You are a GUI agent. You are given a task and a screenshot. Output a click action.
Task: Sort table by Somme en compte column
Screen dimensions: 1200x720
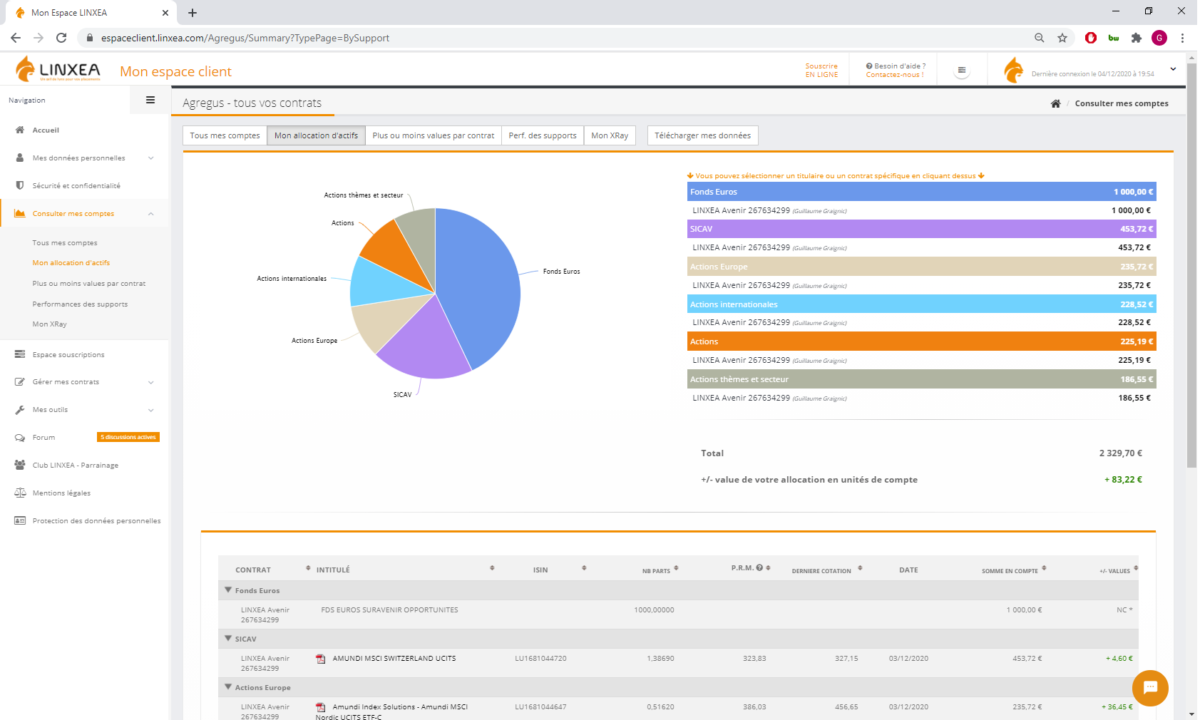pos(1011,569)
